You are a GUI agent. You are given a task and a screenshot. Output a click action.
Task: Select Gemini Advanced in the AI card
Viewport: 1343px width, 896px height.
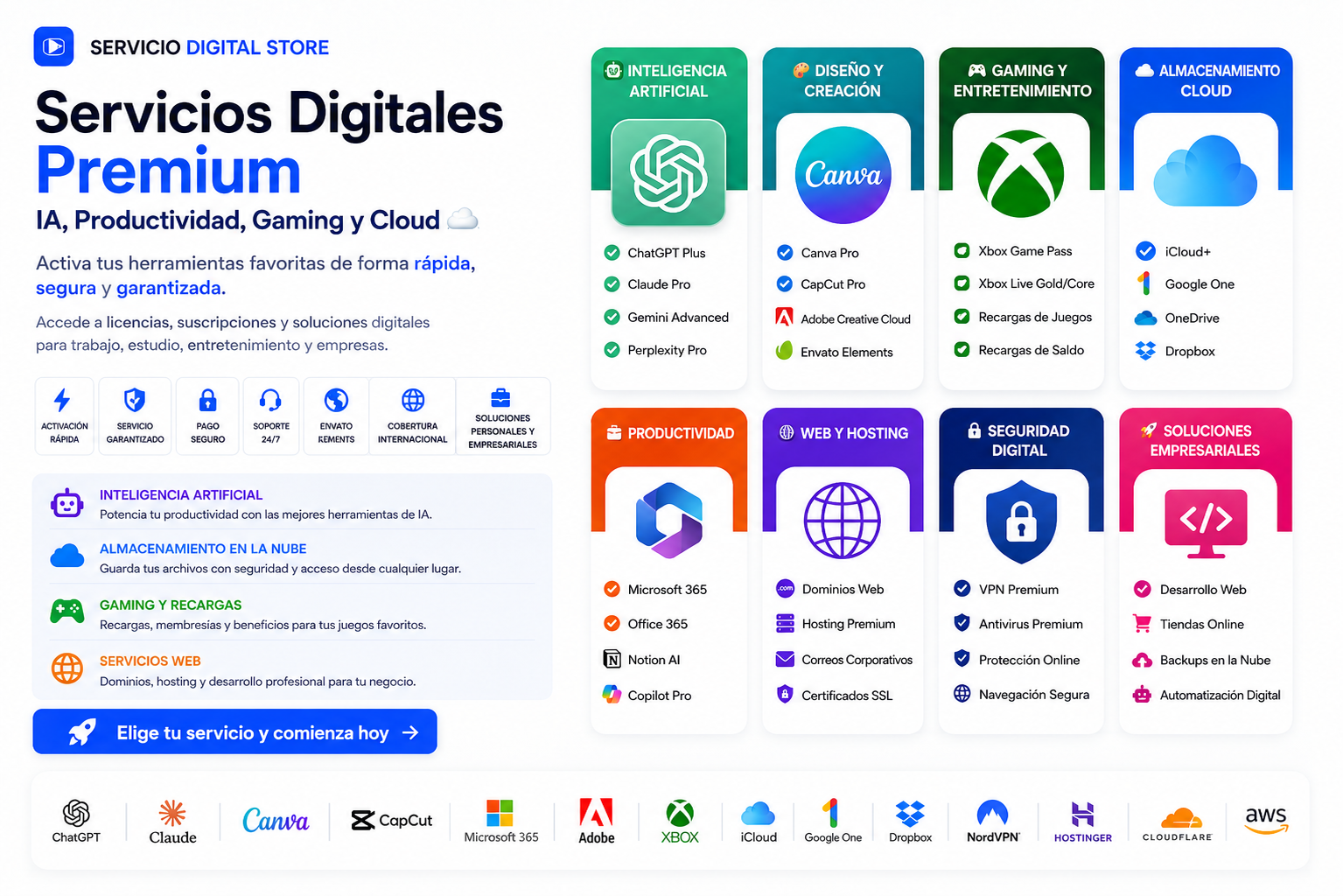click(x=667, y=317)
